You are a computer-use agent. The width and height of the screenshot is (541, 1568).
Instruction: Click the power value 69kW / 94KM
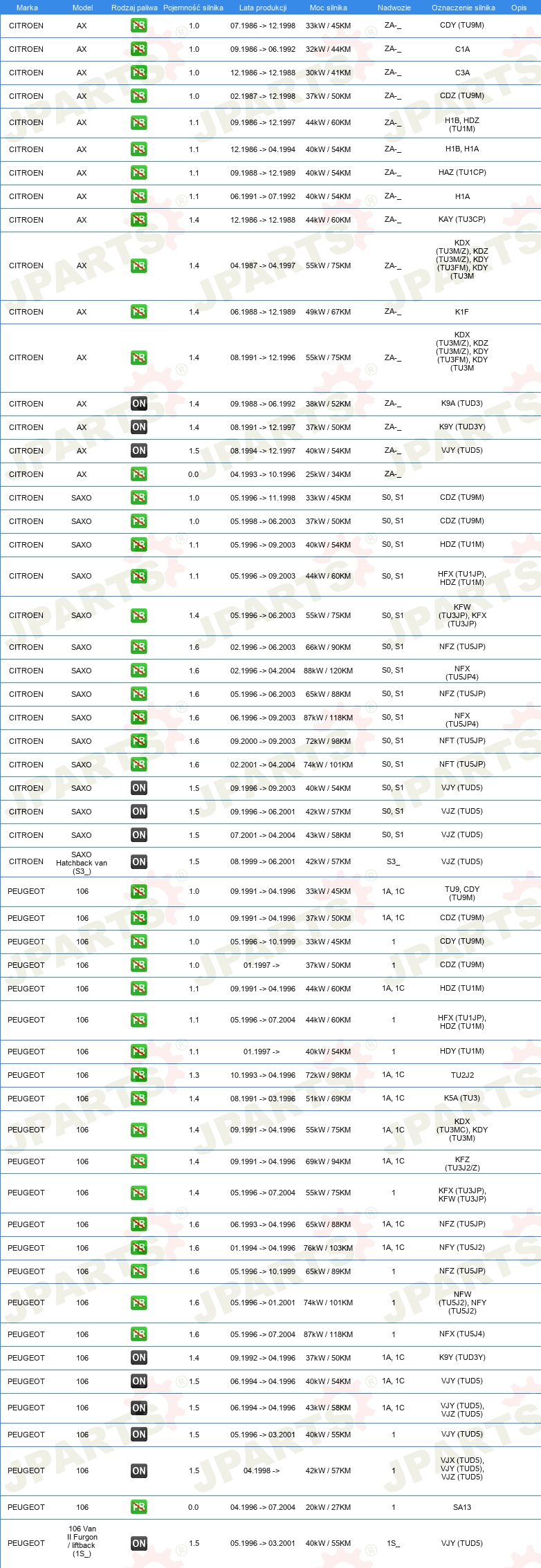pyautogui.click(x=329, y=1161)
